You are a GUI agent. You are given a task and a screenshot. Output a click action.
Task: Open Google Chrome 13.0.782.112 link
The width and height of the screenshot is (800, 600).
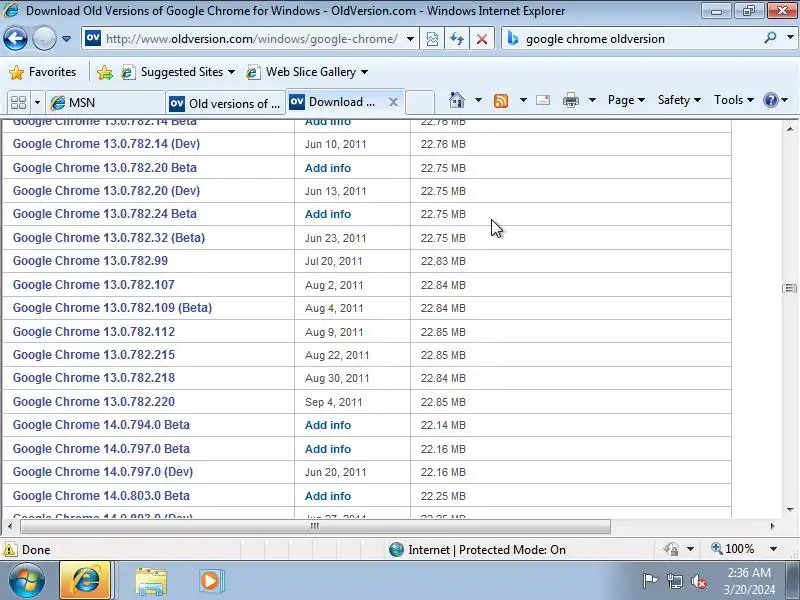click(94, 332)
